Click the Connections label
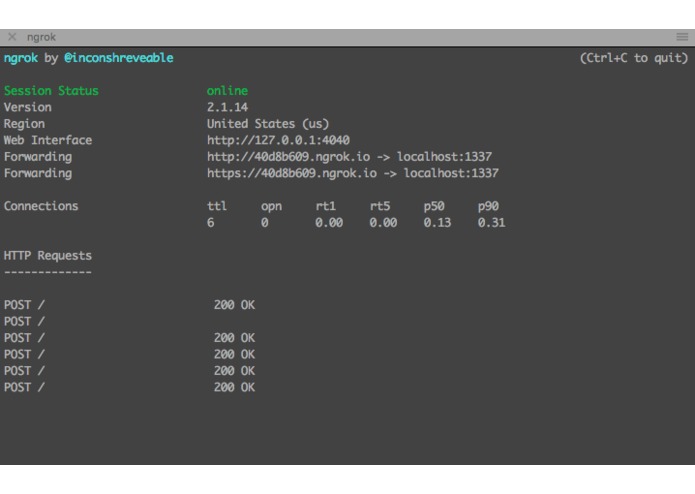 [41, 206]
